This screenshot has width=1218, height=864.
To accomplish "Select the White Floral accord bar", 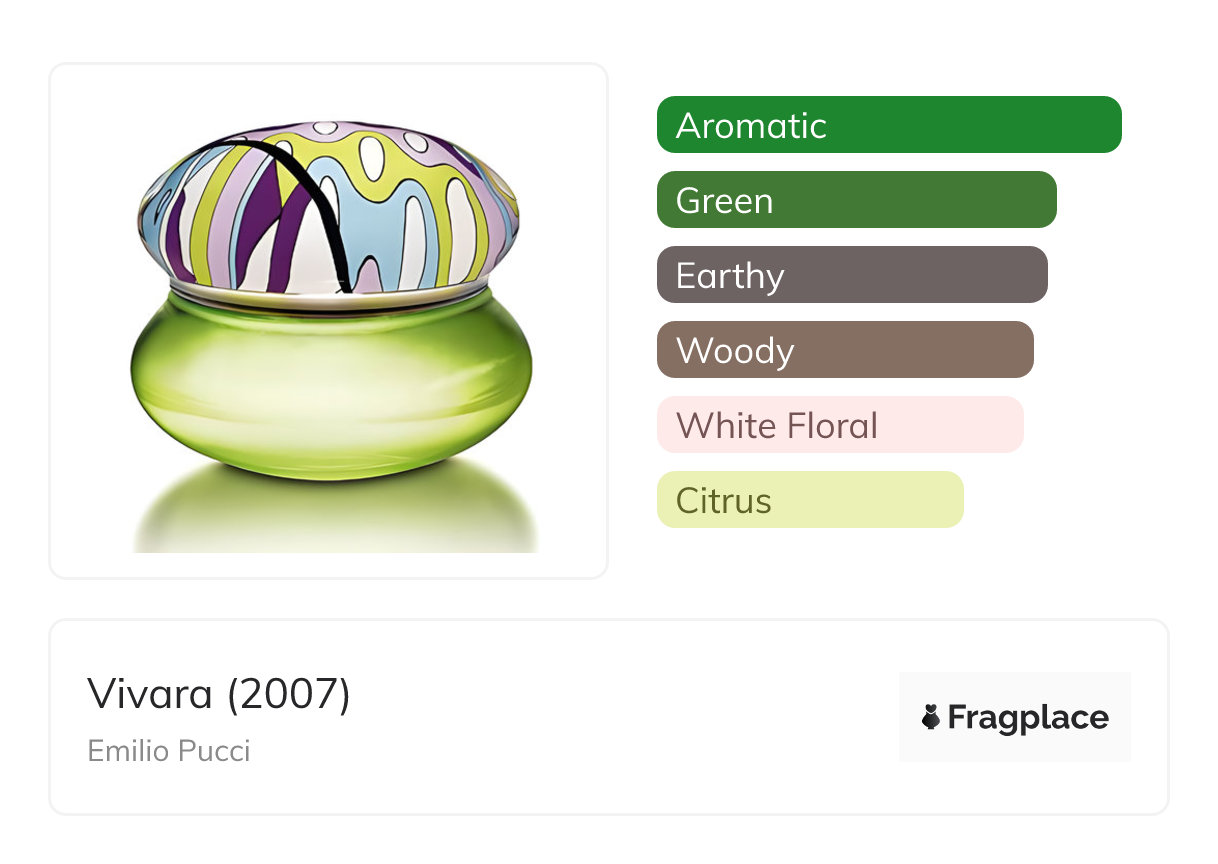I will pyautogui.click(x=840, y=425).
